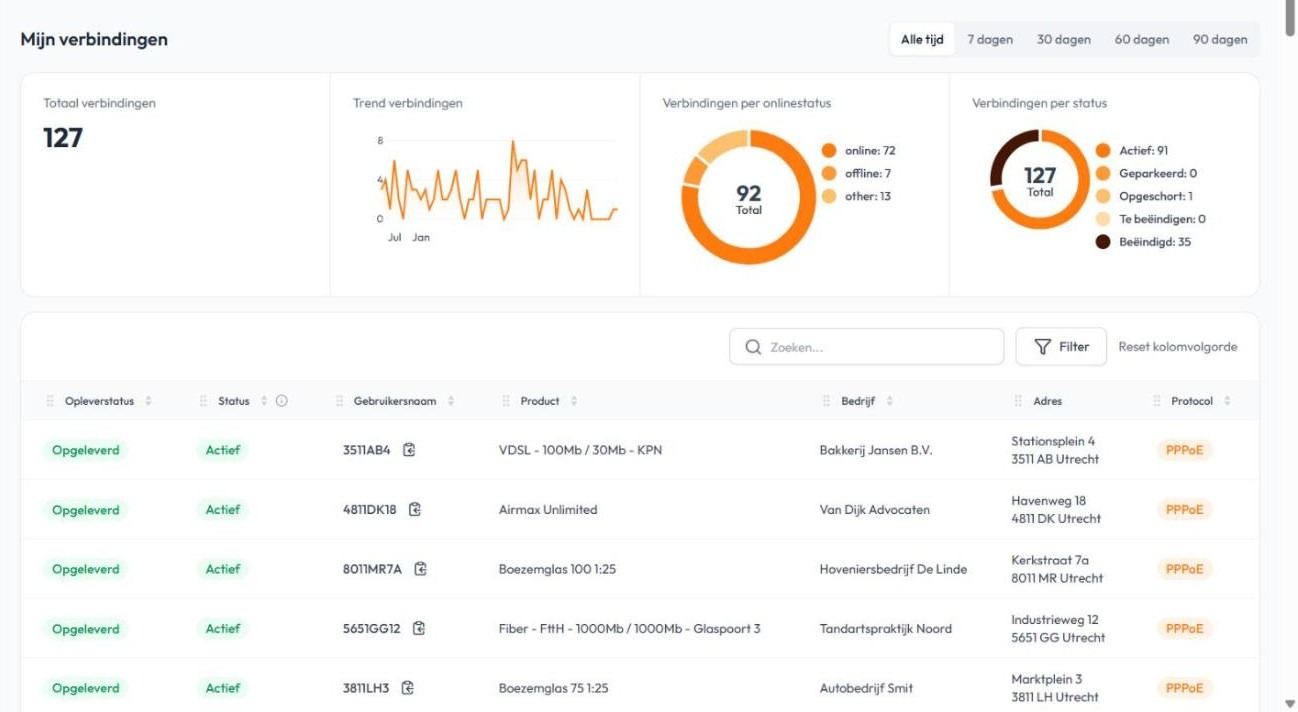
Task: Click the scrollbar down arrow
Action: tap(1289, 703)
